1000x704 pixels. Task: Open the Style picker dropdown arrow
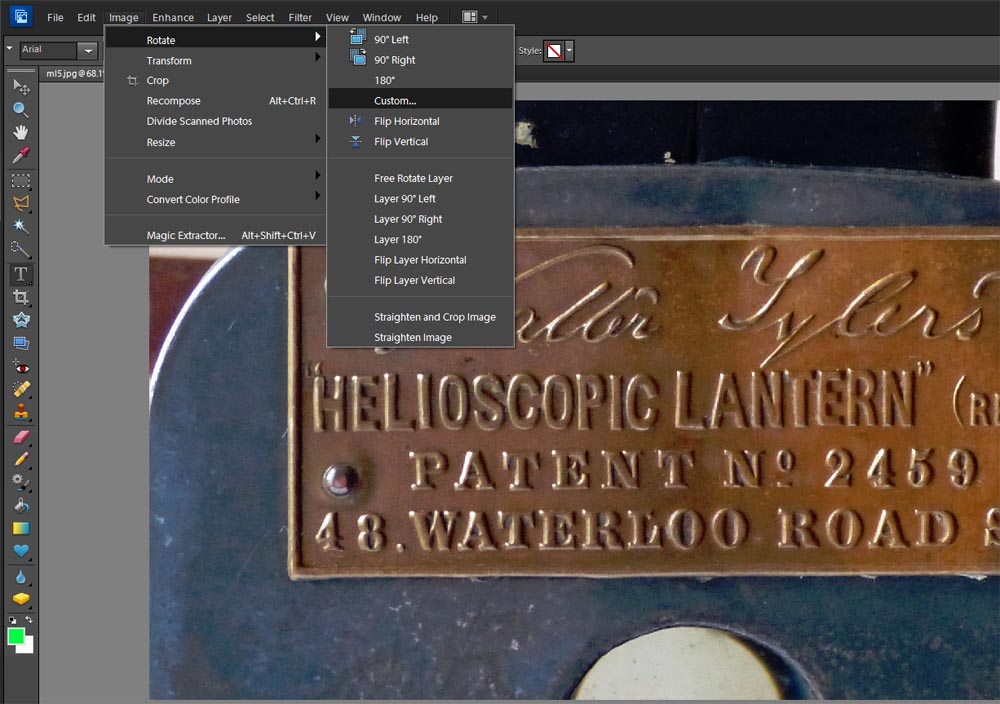point(570,51)
